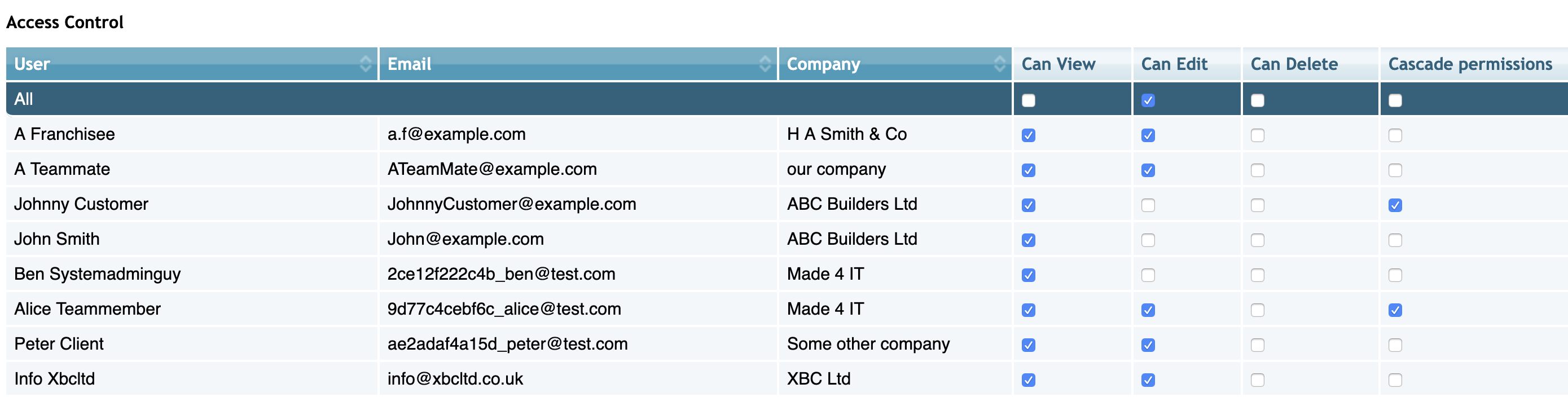Uncheck Can Edit in the All row
Image resolution: width=1568 pixels, height=397 pixels.
[1148, 100]
